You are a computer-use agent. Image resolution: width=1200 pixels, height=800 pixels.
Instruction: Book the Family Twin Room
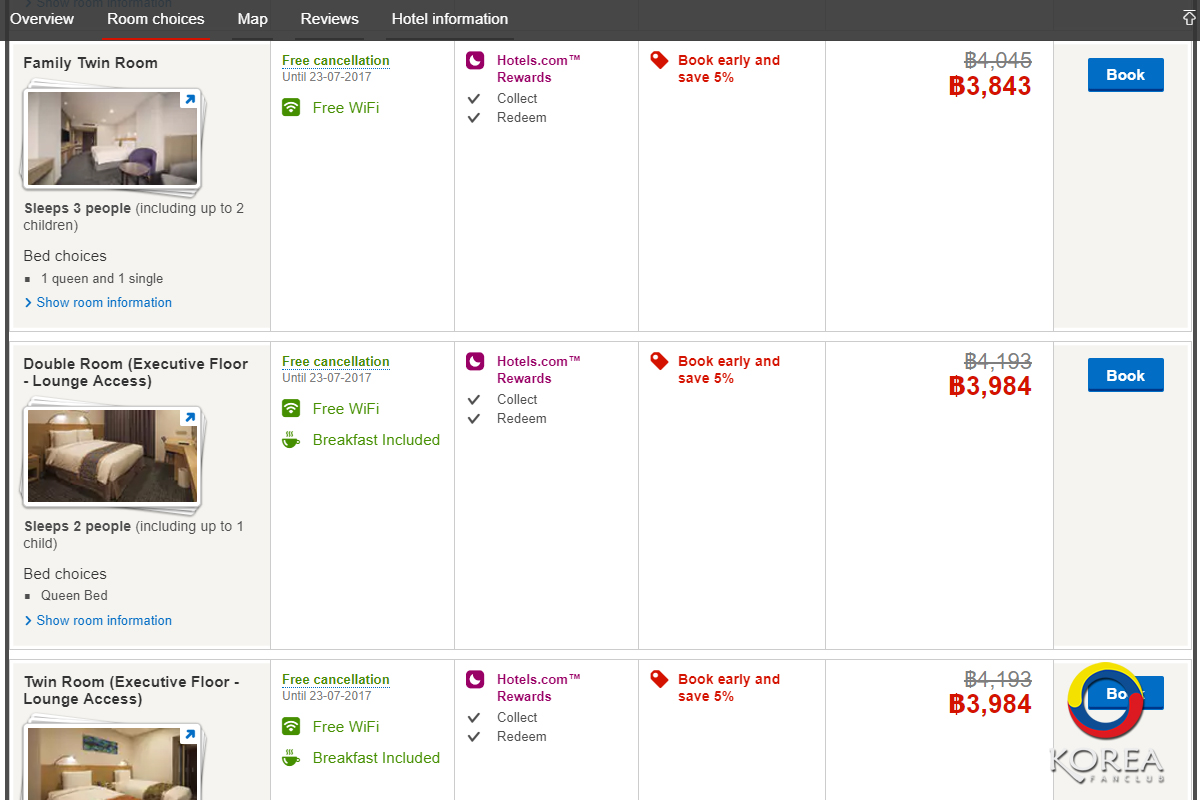tap(1125, 75)
